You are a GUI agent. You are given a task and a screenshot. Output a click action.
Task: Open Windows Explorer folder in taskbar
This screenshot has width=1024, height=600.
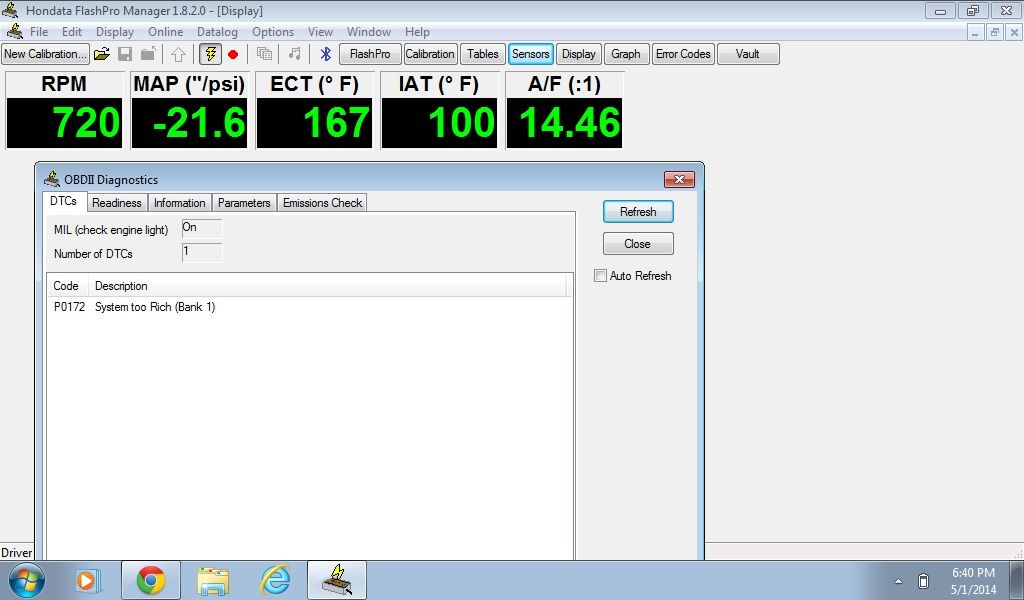coord(213,580)
